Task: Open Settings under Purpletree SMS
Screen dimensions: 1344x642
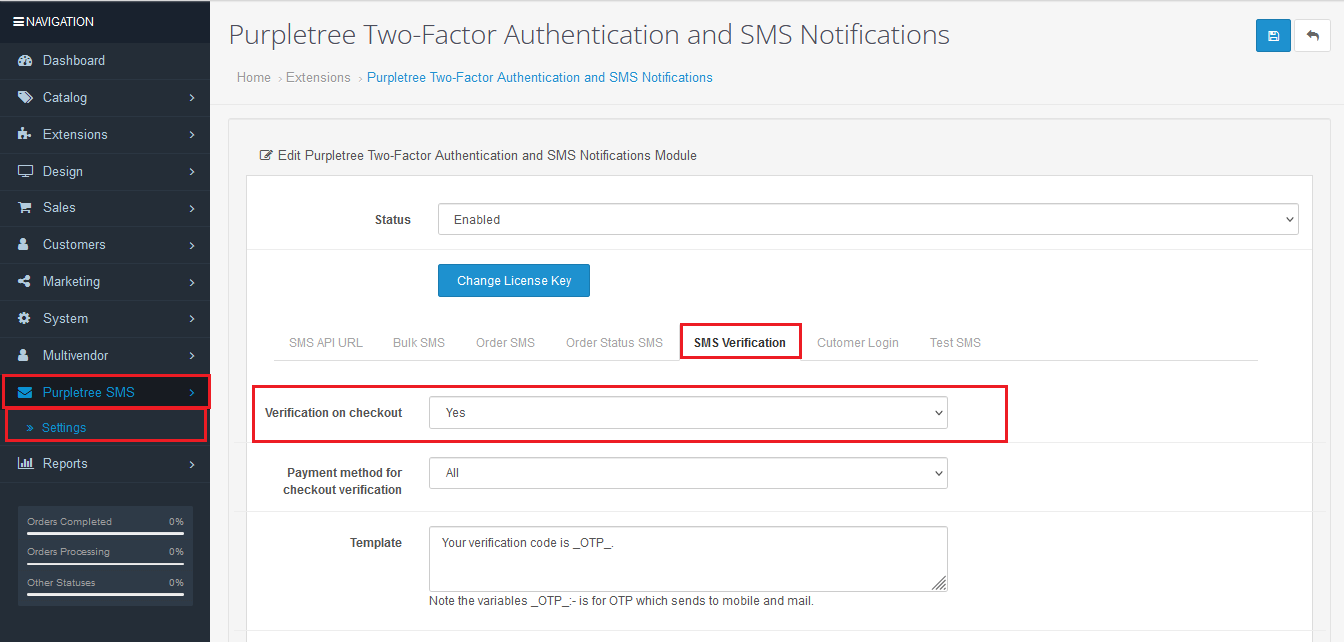Action: [x=64, y=427]
